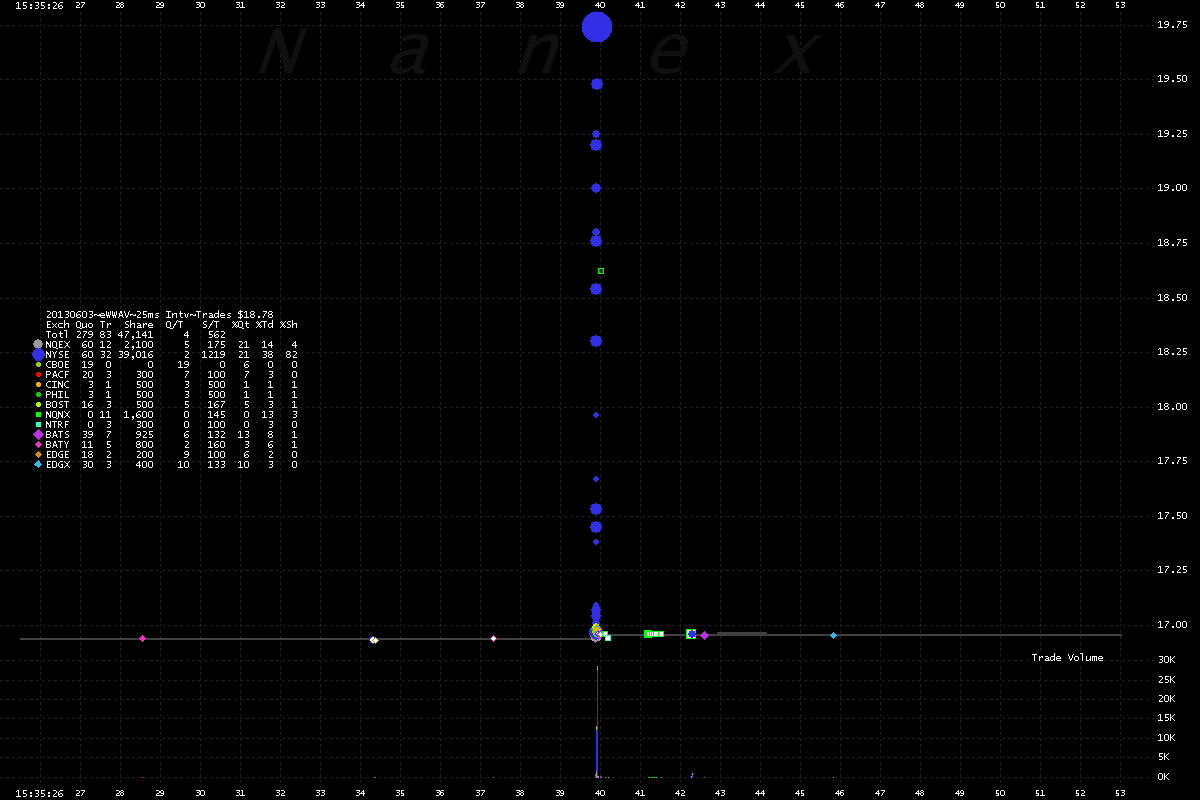The height and width of the screenshot is (800, 1200).
Task: Select the pink diamond trade between seconds 28 and 29
Action: 142,638
